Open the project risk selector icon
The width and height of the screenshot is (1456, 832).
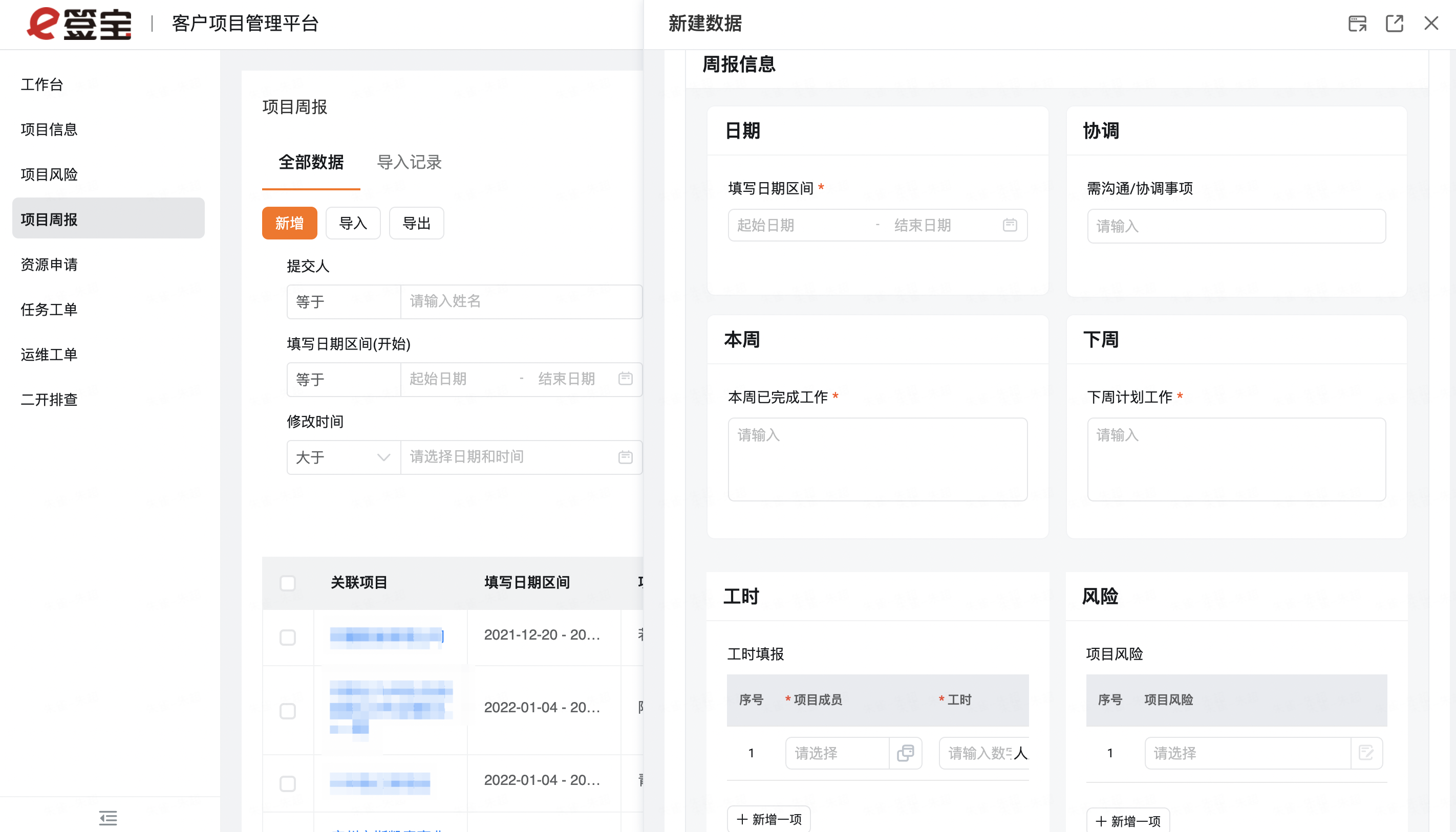pyautogui.click(x=1366, y=753)
